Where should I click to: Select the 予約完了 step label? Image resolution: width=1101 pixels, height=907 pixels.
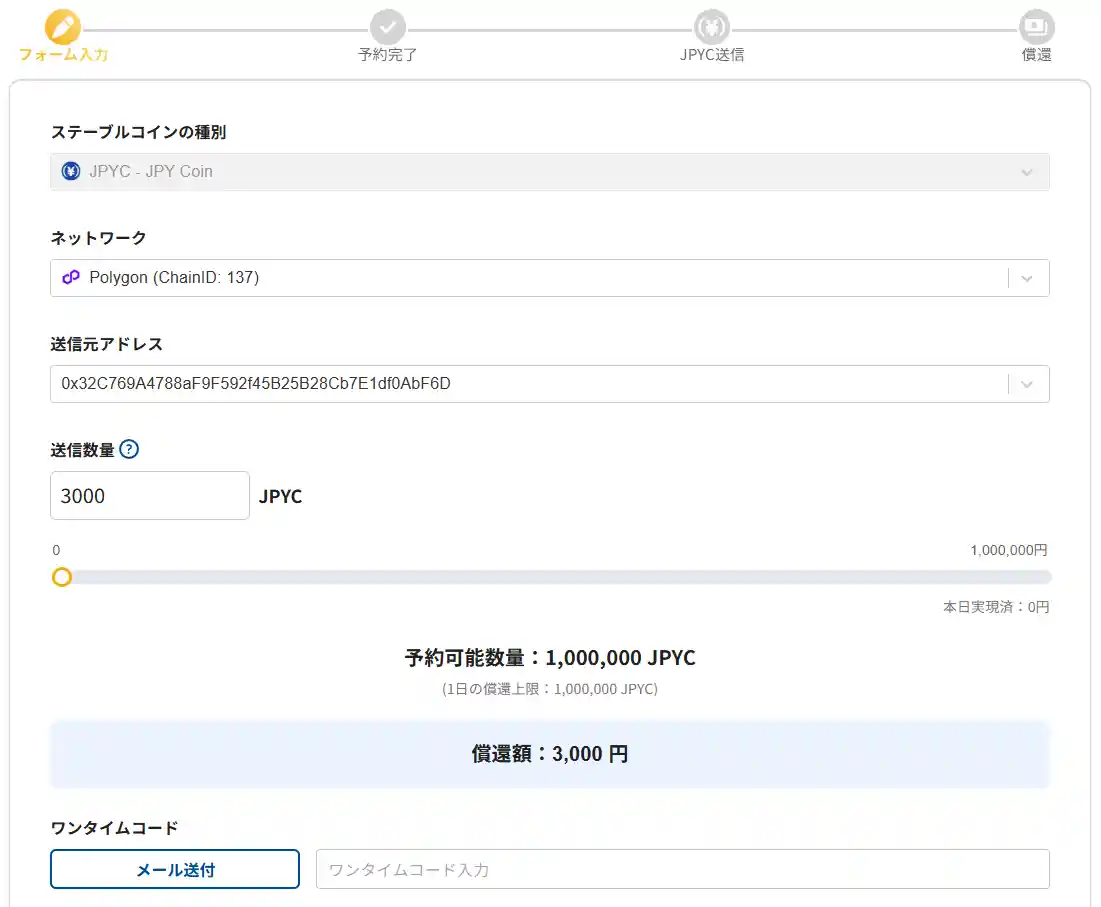coord(388,55)
